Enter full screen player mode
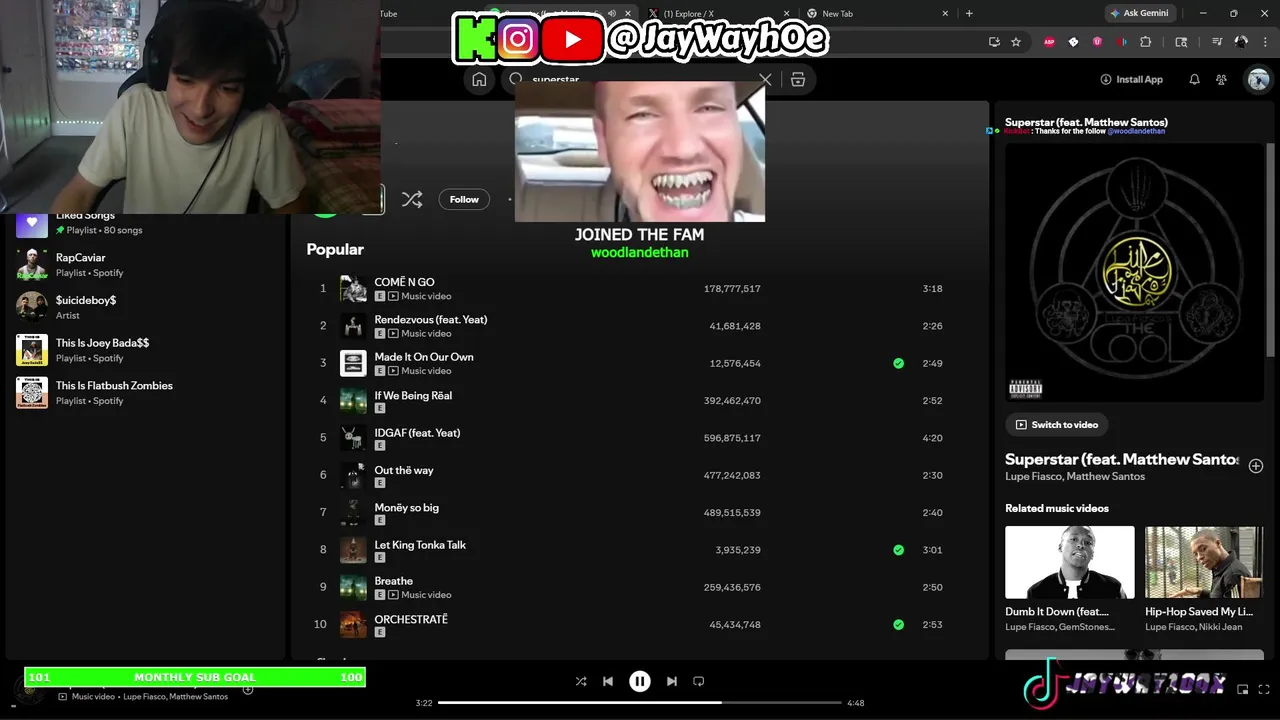The height and width of the screenshot is (720, 1280). coord(1264,689)
